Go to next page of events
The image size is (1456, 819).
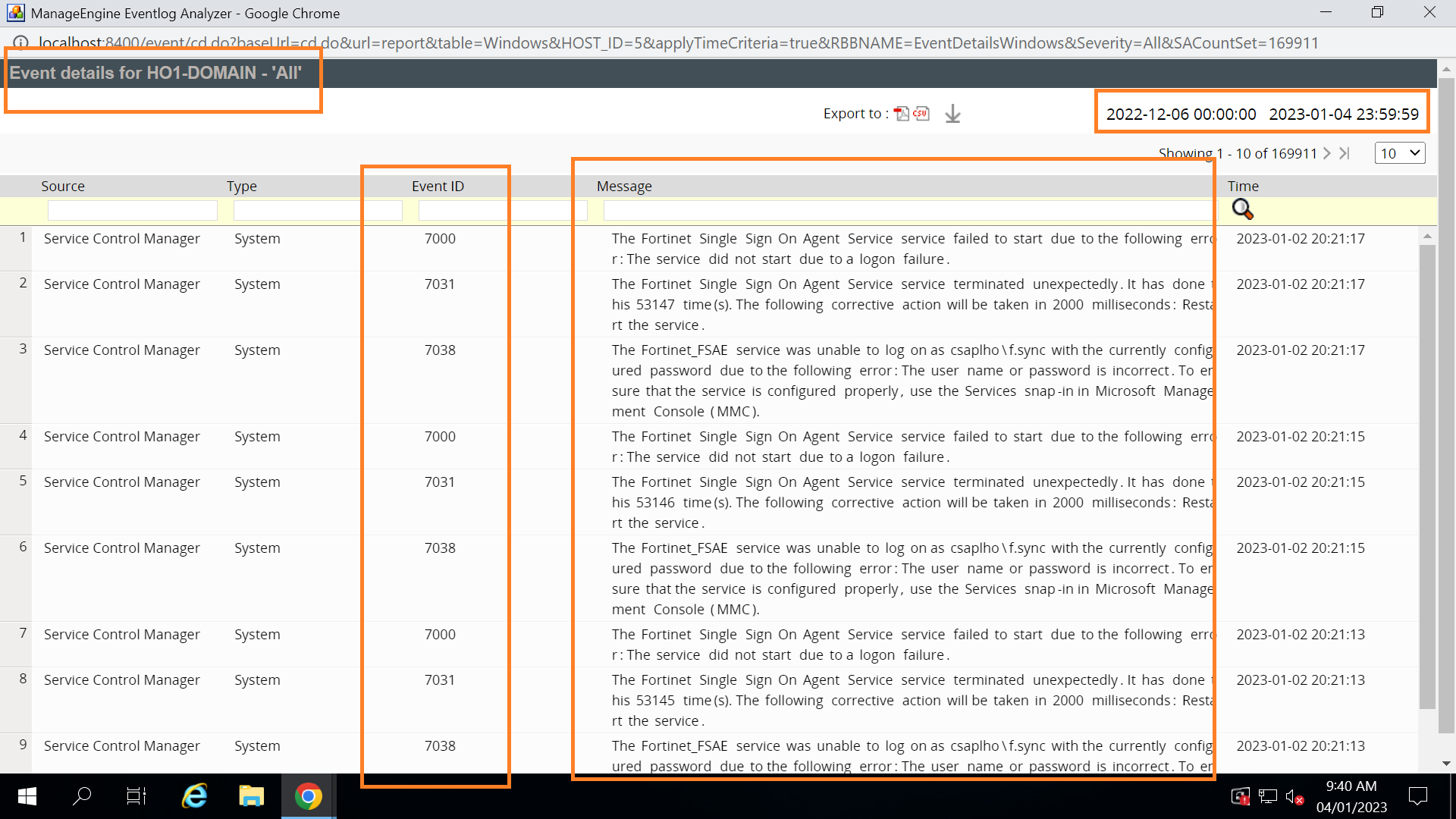tap(1327, 153)
